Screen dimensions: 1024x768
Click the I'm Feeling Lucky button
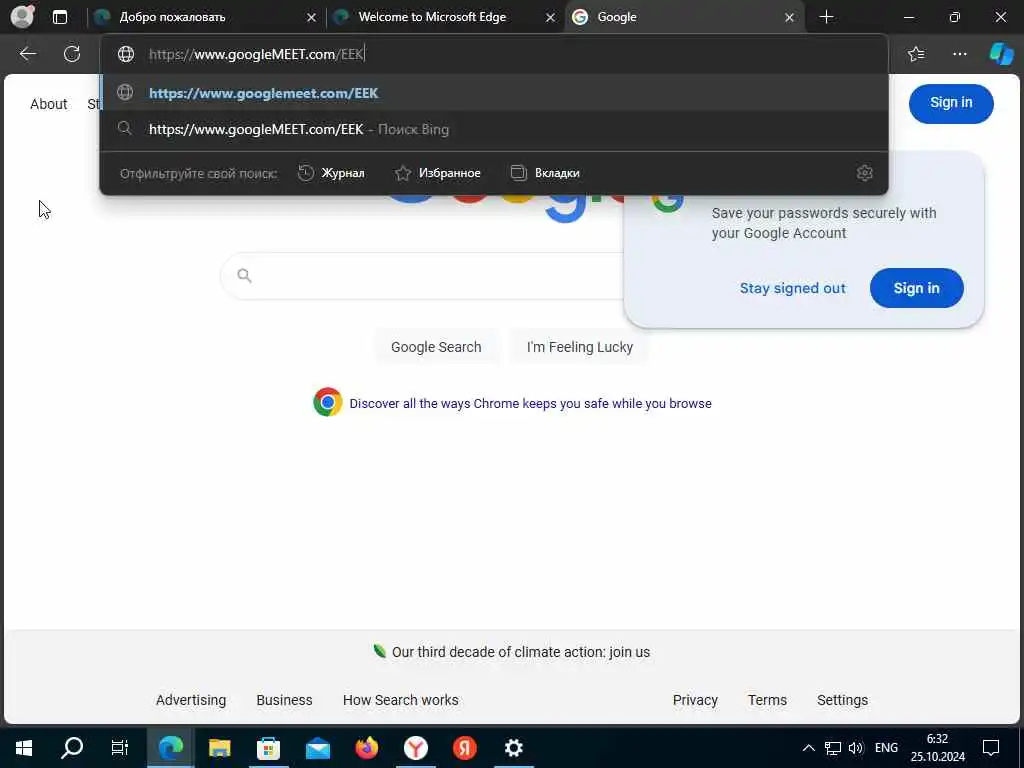point(579,347)
